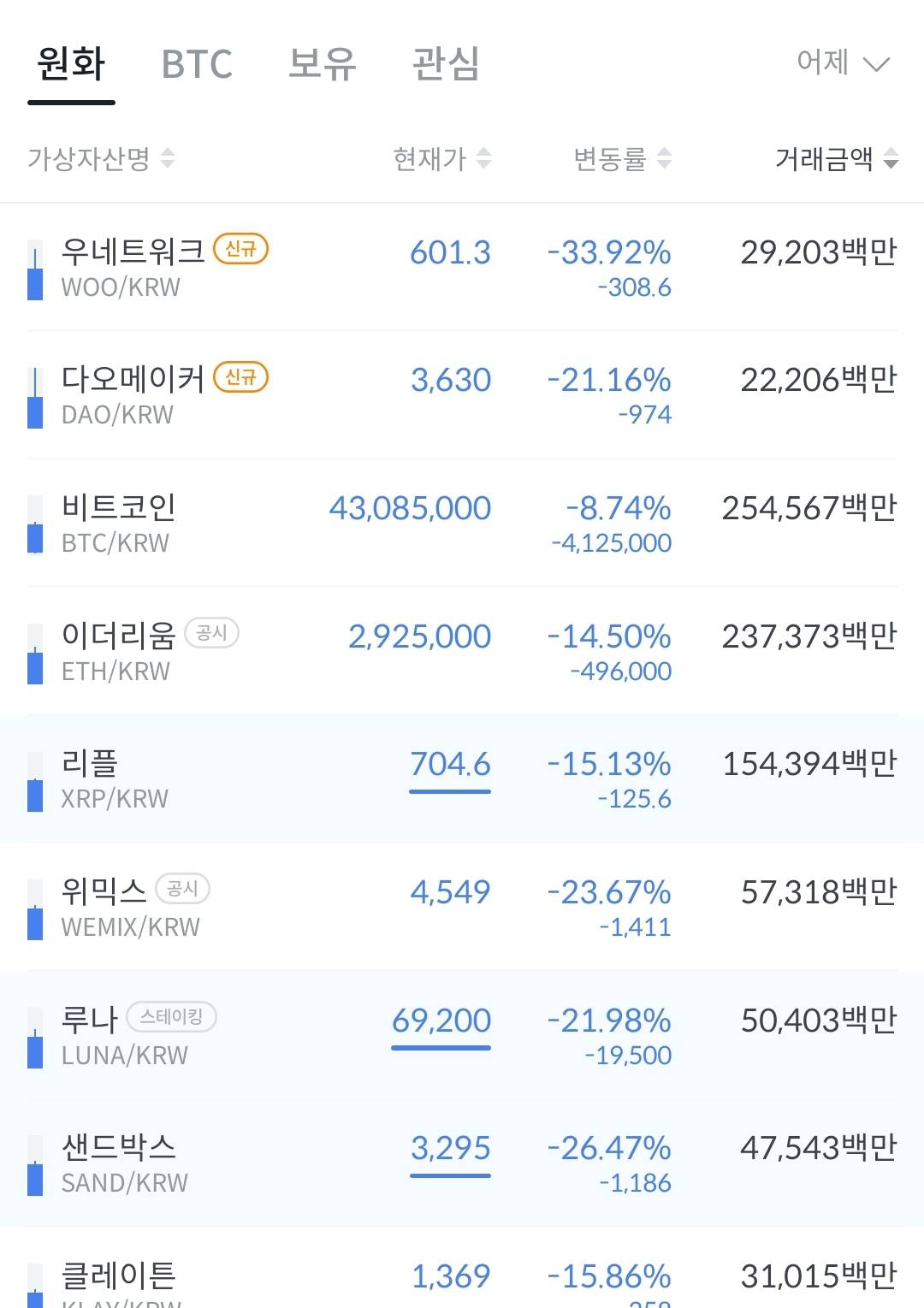Viewport: 924px width, 1308px height.
Task: Tap the 신규 badge next to 다오메이커
Action: 240,376
